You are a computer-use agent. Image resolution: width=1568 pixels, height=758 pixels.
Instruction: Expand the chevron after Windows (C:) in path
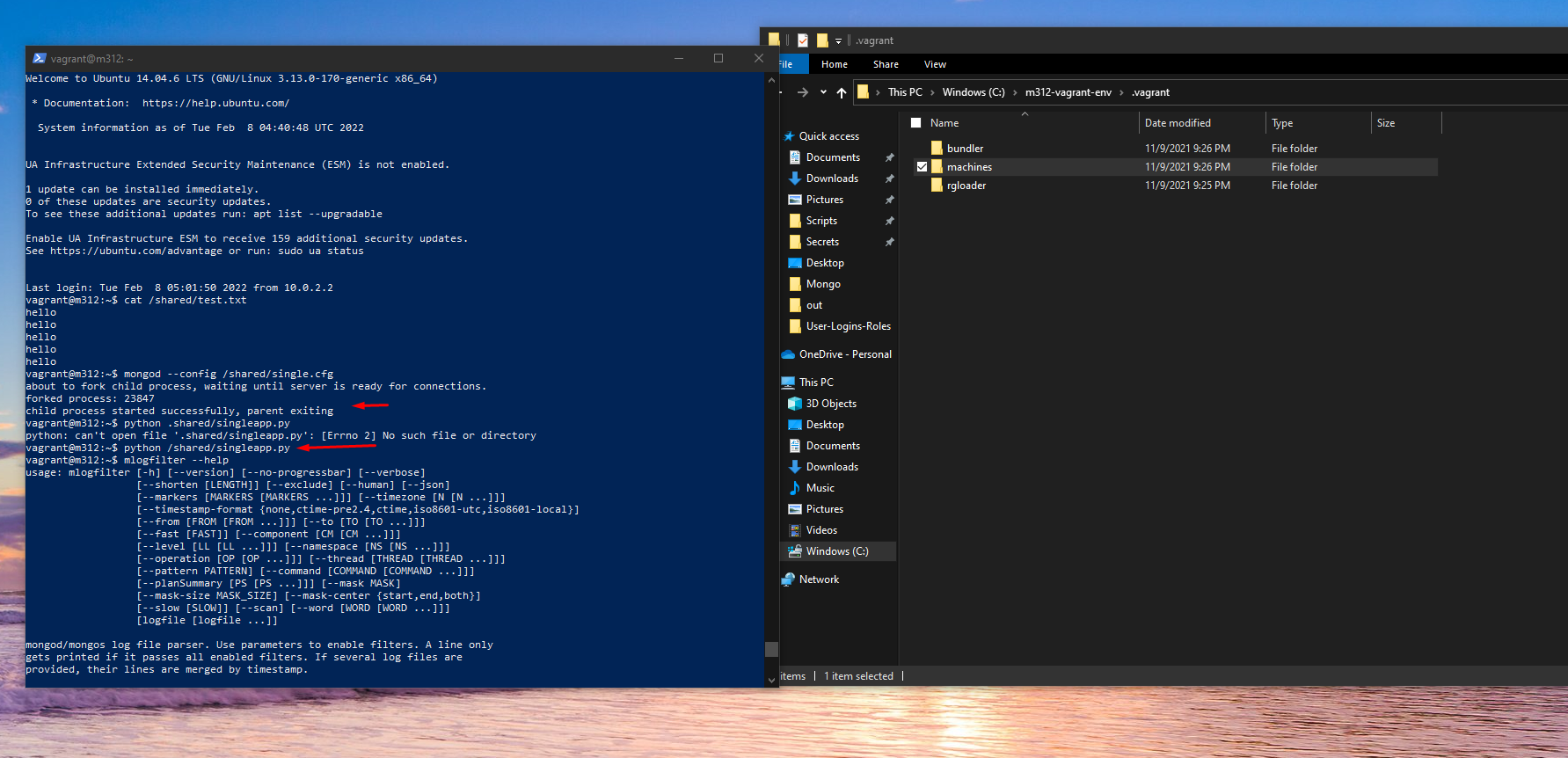pos(1015,92)
